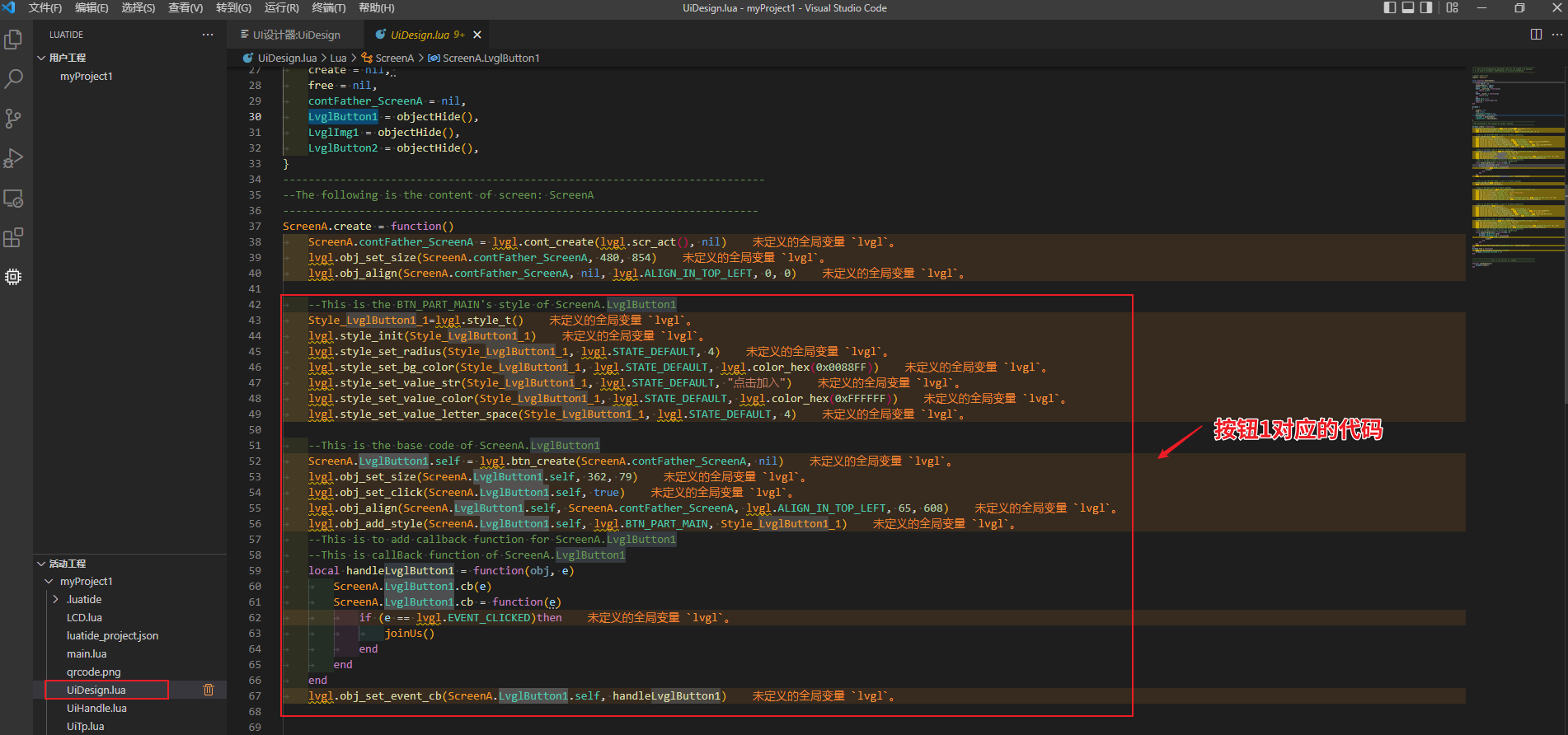Open the Remote Explorer icon
This screenshot has height=735, width=1568.
[13, 199]
